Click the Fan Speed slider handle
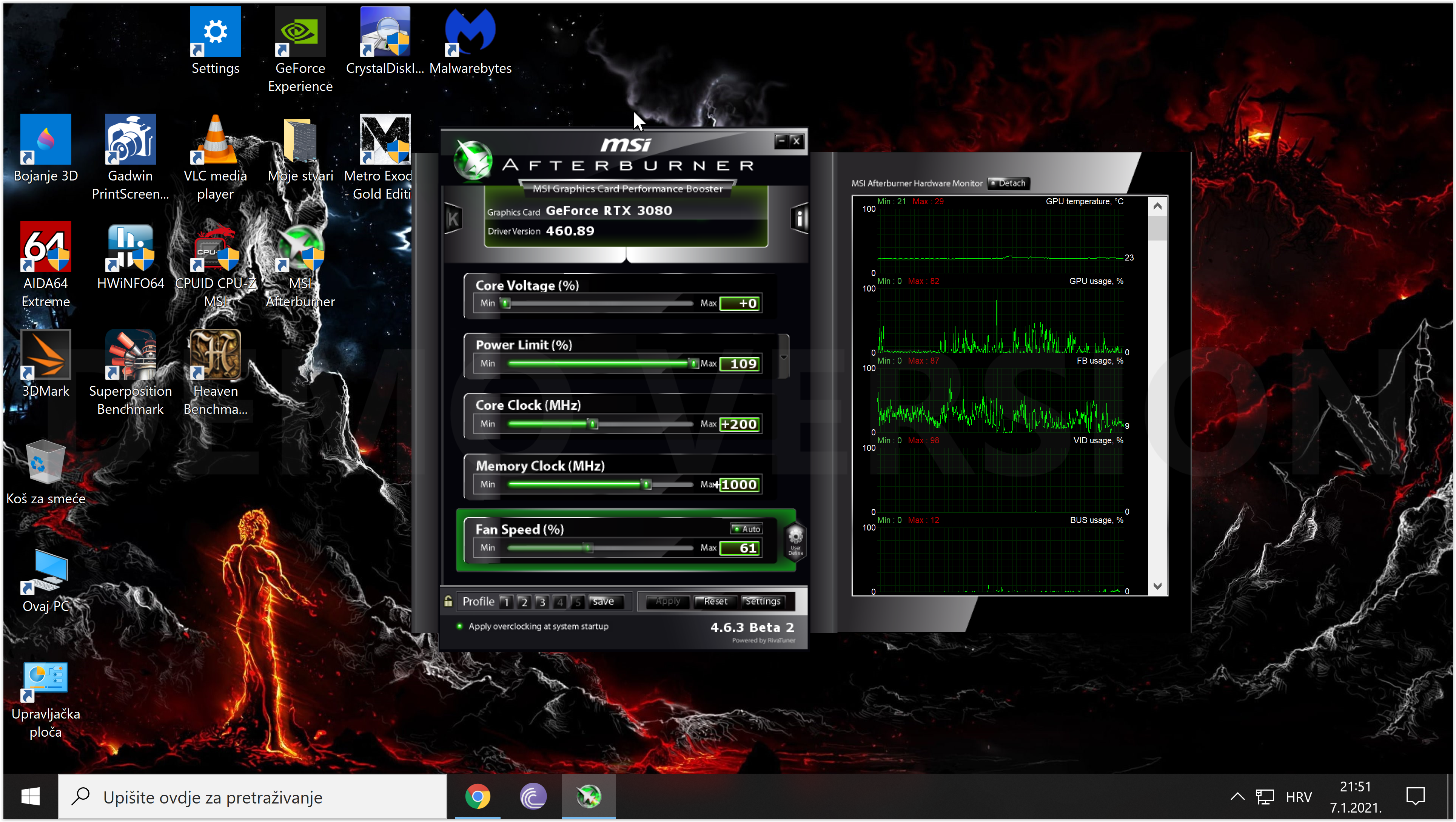 click(589, 548)
